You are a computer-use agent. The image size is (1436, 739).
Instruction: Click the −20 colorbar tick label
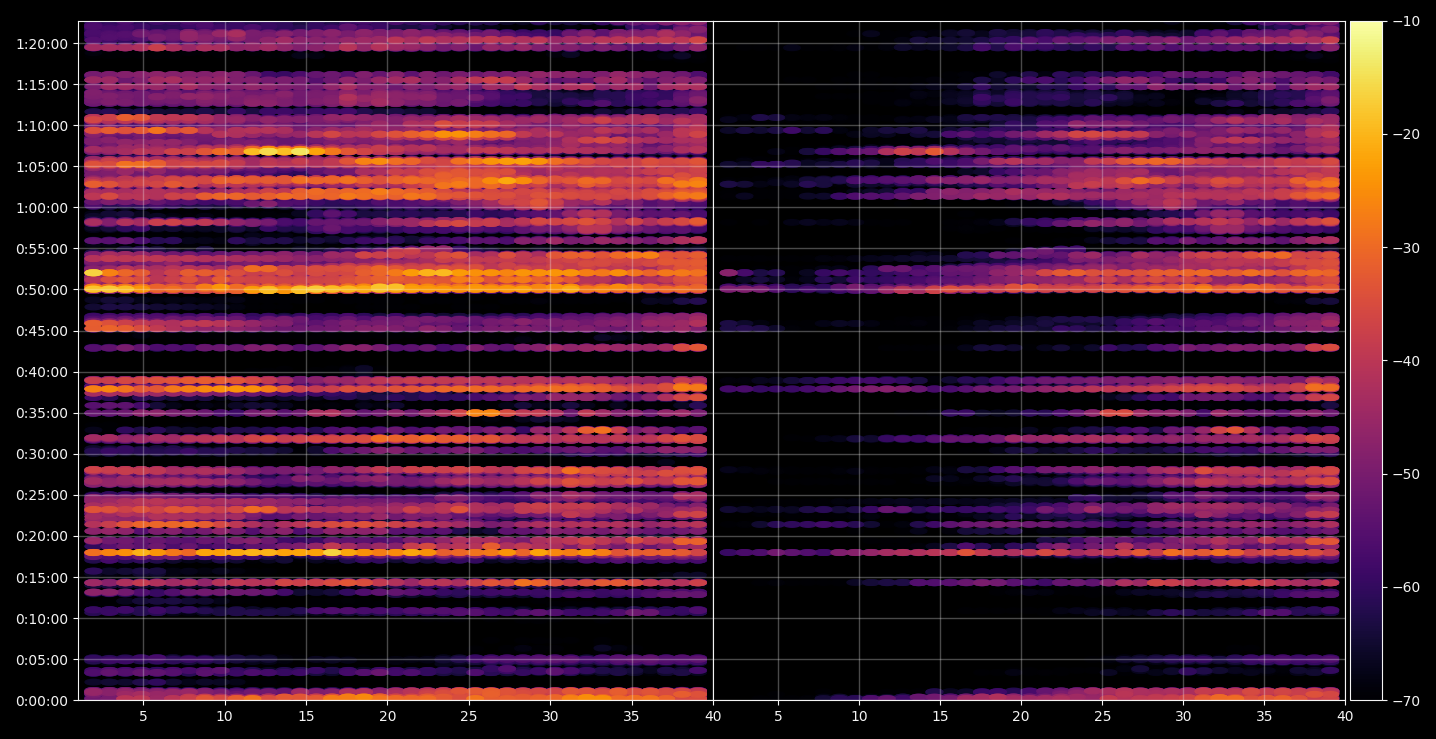click(x=1406, y=135)
